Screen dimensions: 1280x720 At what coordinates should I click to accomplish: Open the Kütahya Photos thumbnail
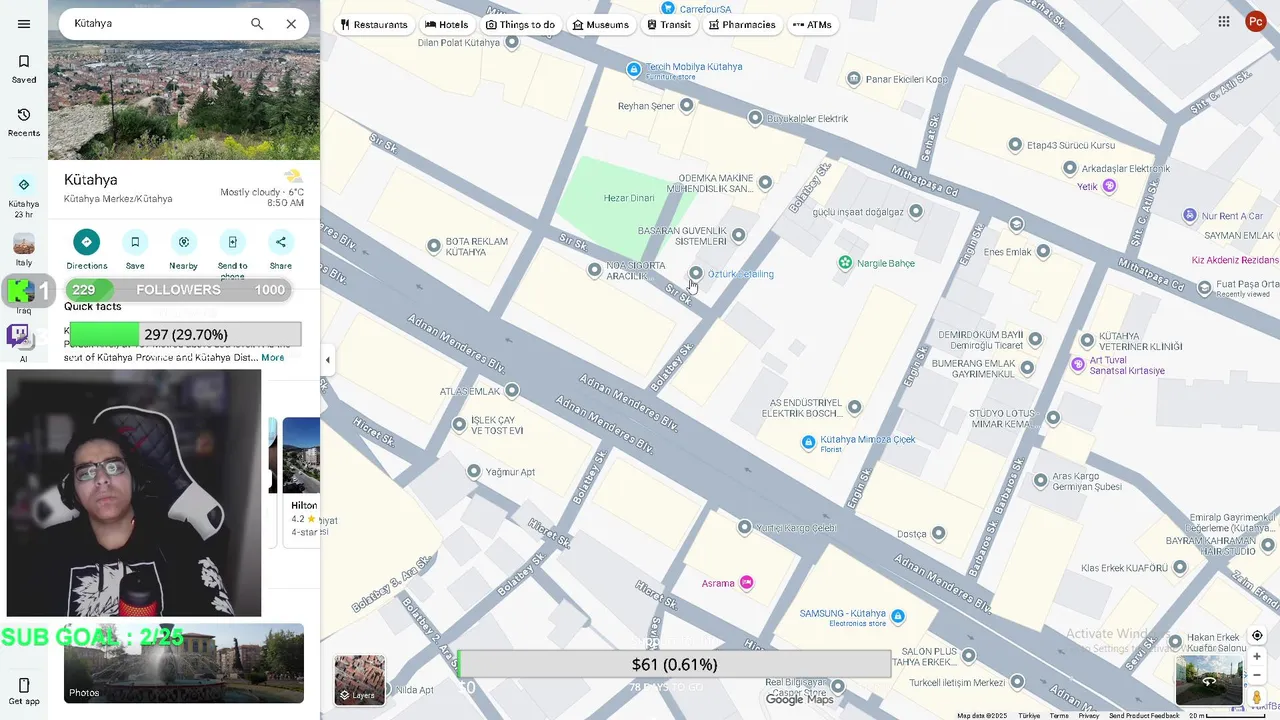(184, 663)
